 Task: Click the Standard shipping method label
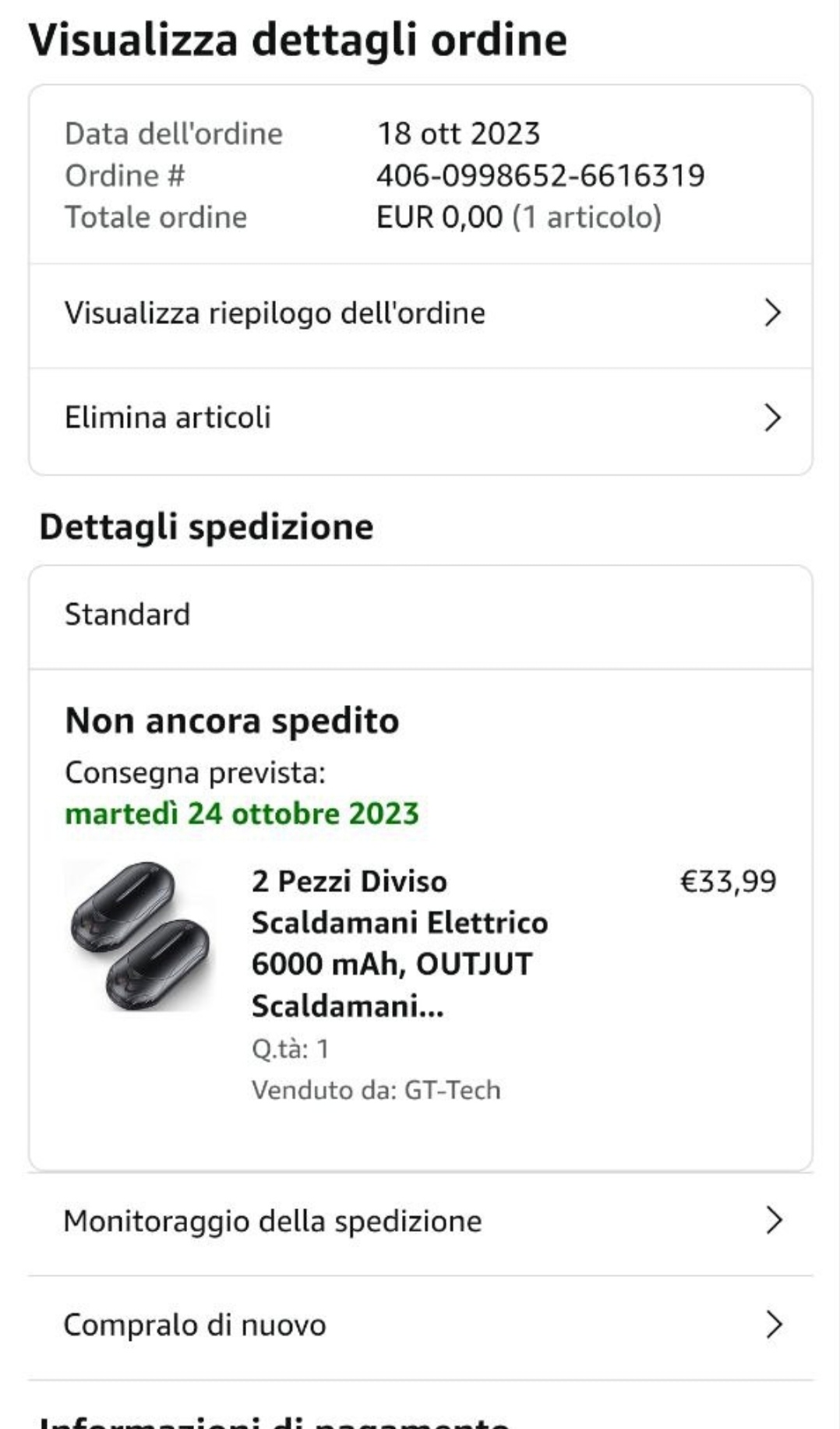point(127,615)
